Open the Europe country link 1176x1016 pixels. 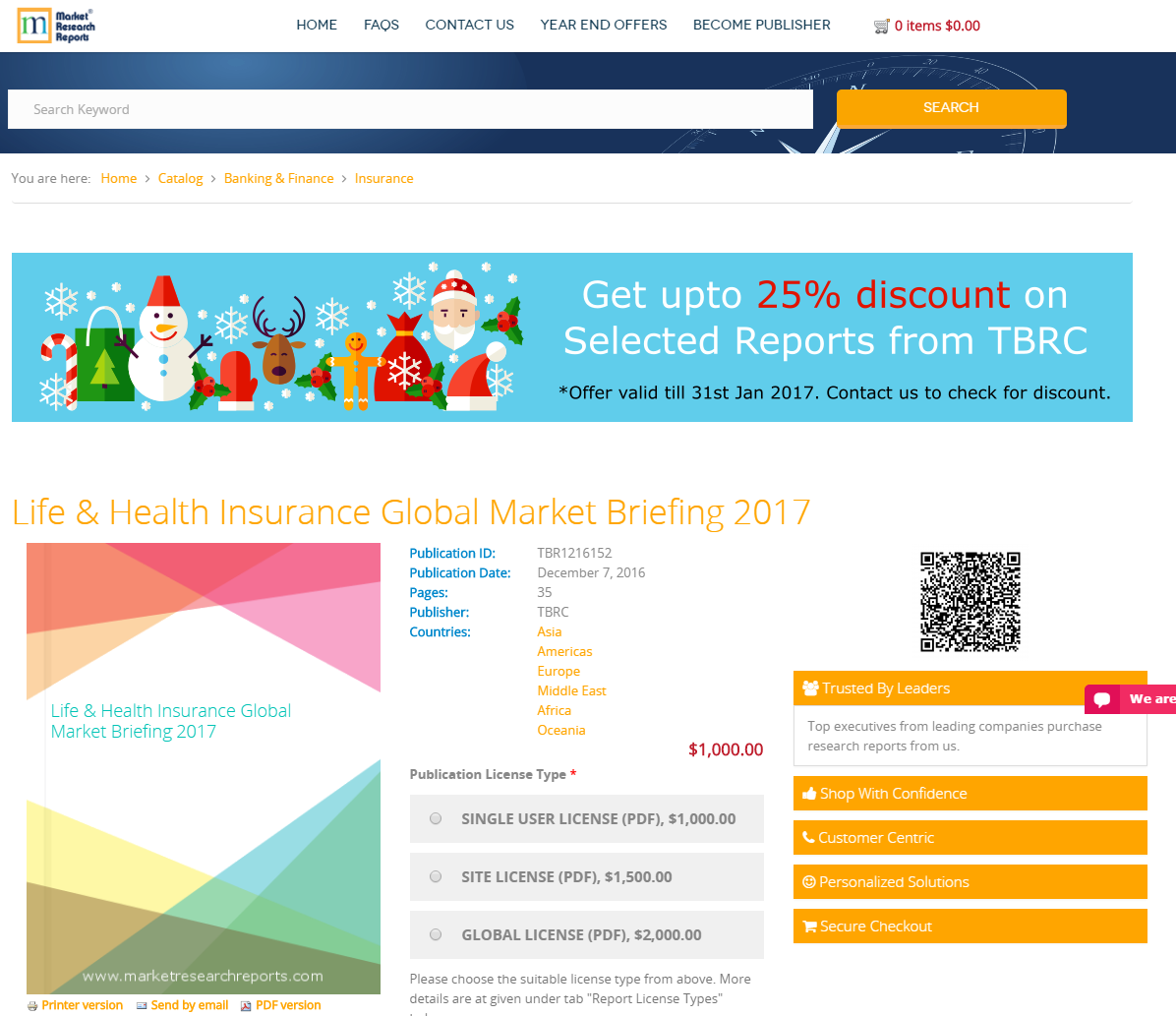pos(558,671)
